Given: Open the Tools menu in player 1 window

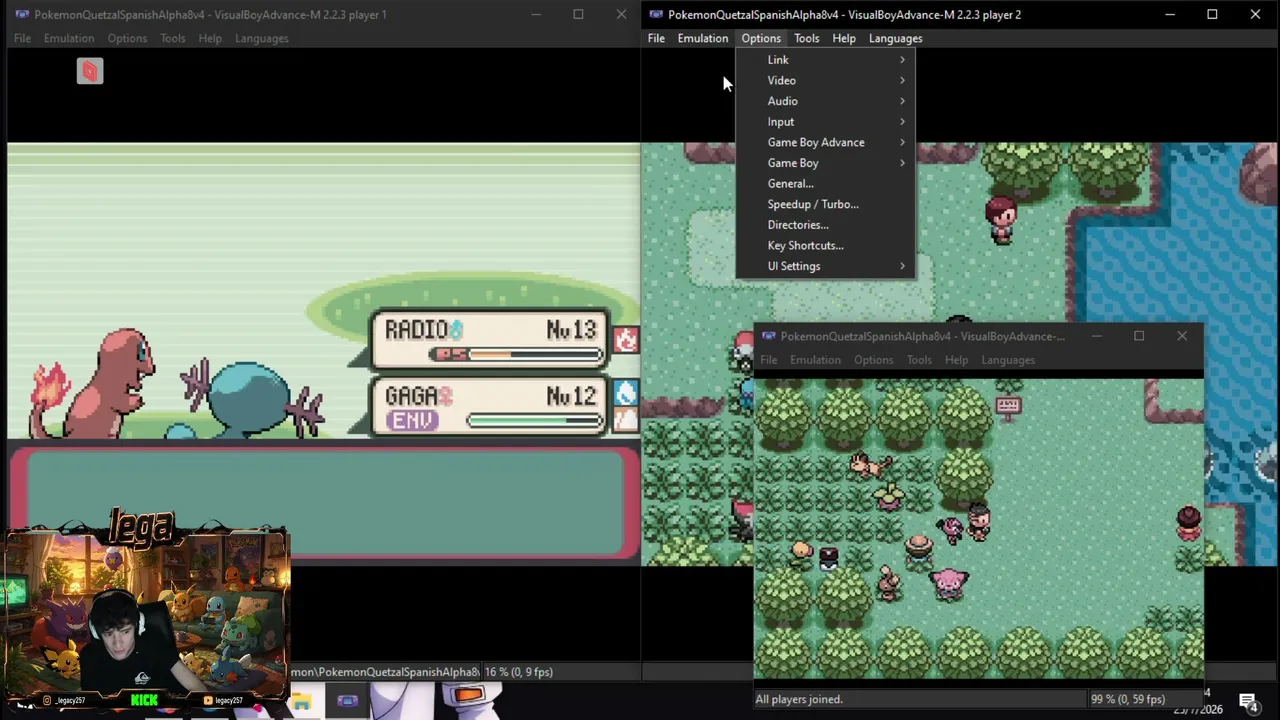Looking at the screenshot, I should (173, 38).
